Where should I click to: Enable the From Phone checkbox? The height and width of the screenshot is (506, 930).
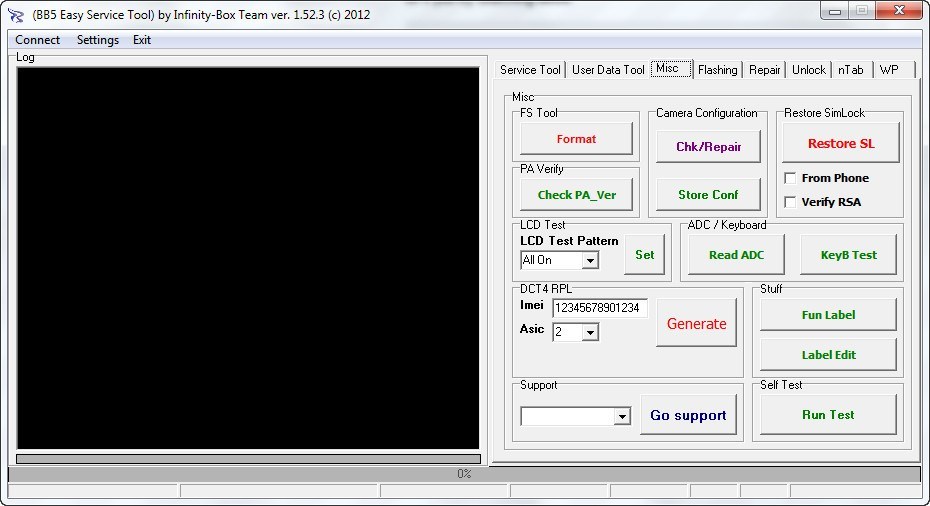tap(790, 178)
